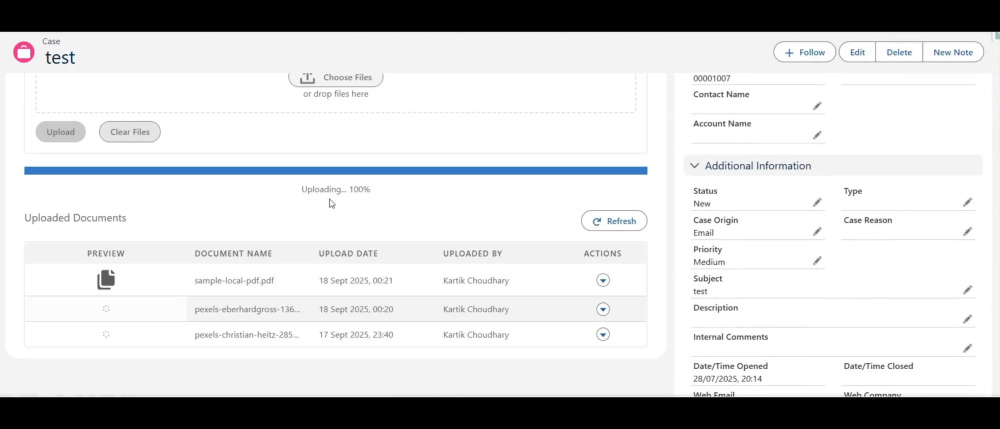Click the Document Name column header
This screenshot has width=1000, height=429.
pyautogui.click(x=233, y=254)
